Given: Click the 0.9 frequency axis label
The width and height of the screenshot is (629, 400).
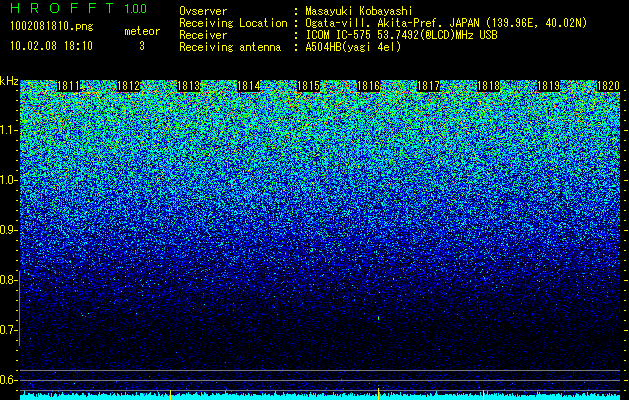Looking at the screenshot, I should pos(8,230).
